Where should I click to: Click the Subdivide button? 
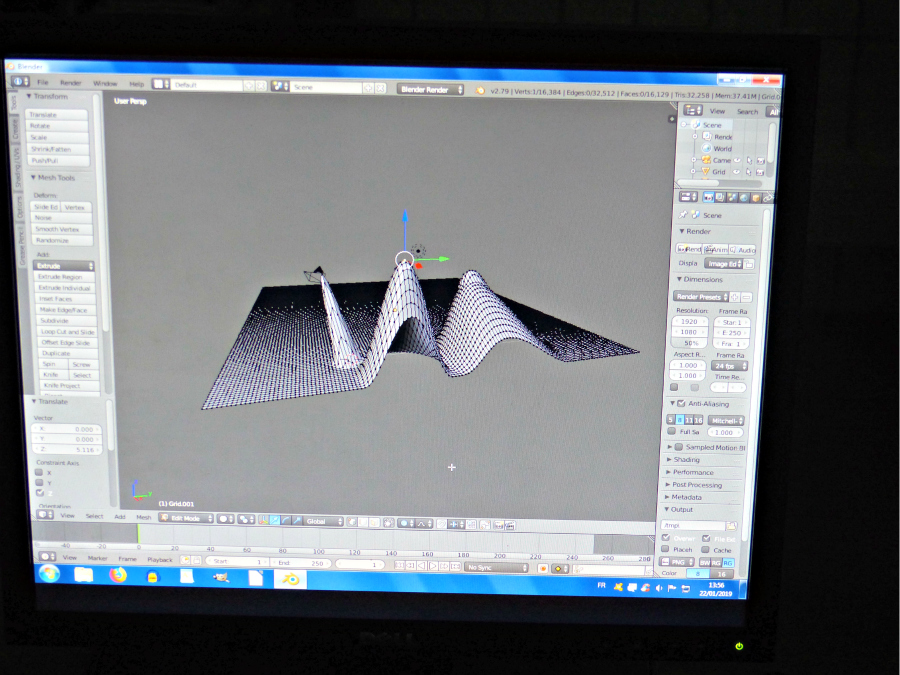(56, 321)
